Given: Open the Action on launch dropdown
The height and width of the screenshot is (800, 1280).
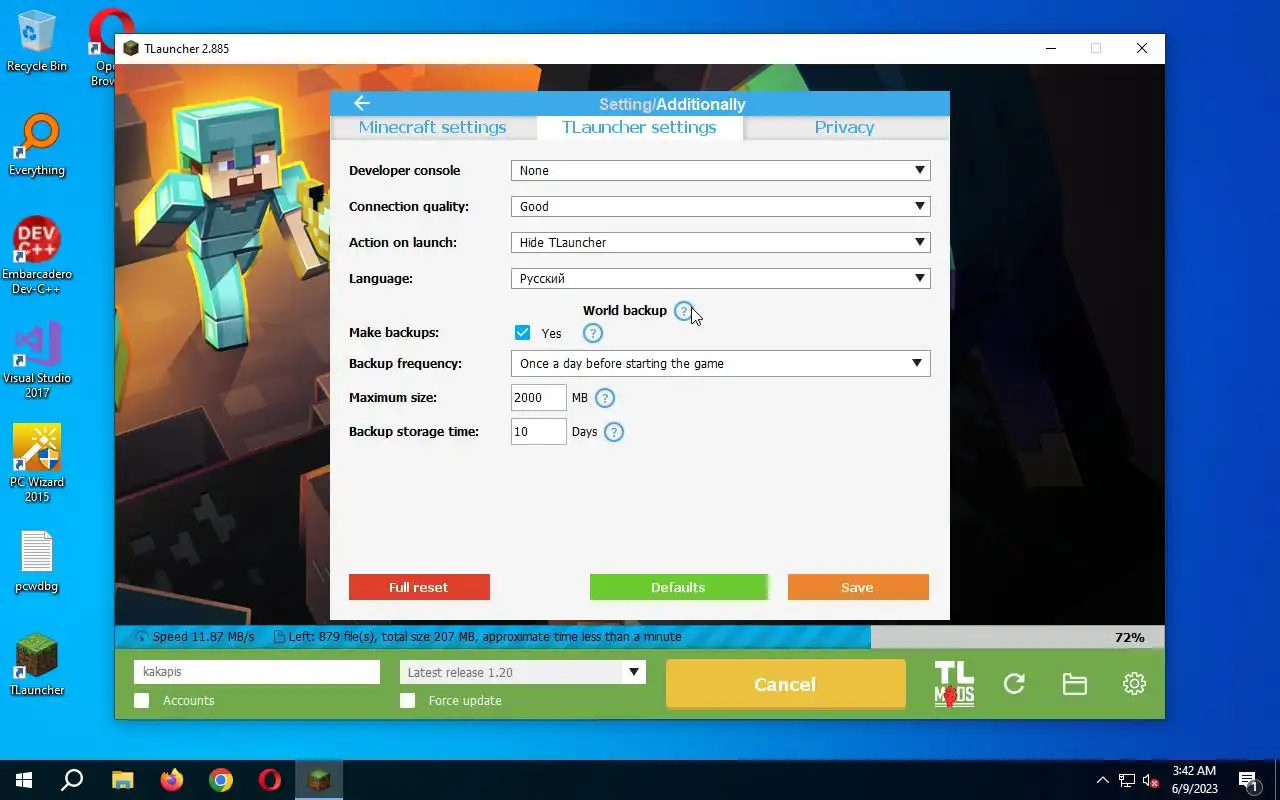Looking at the screenshot, I should (x=721, y=243).
